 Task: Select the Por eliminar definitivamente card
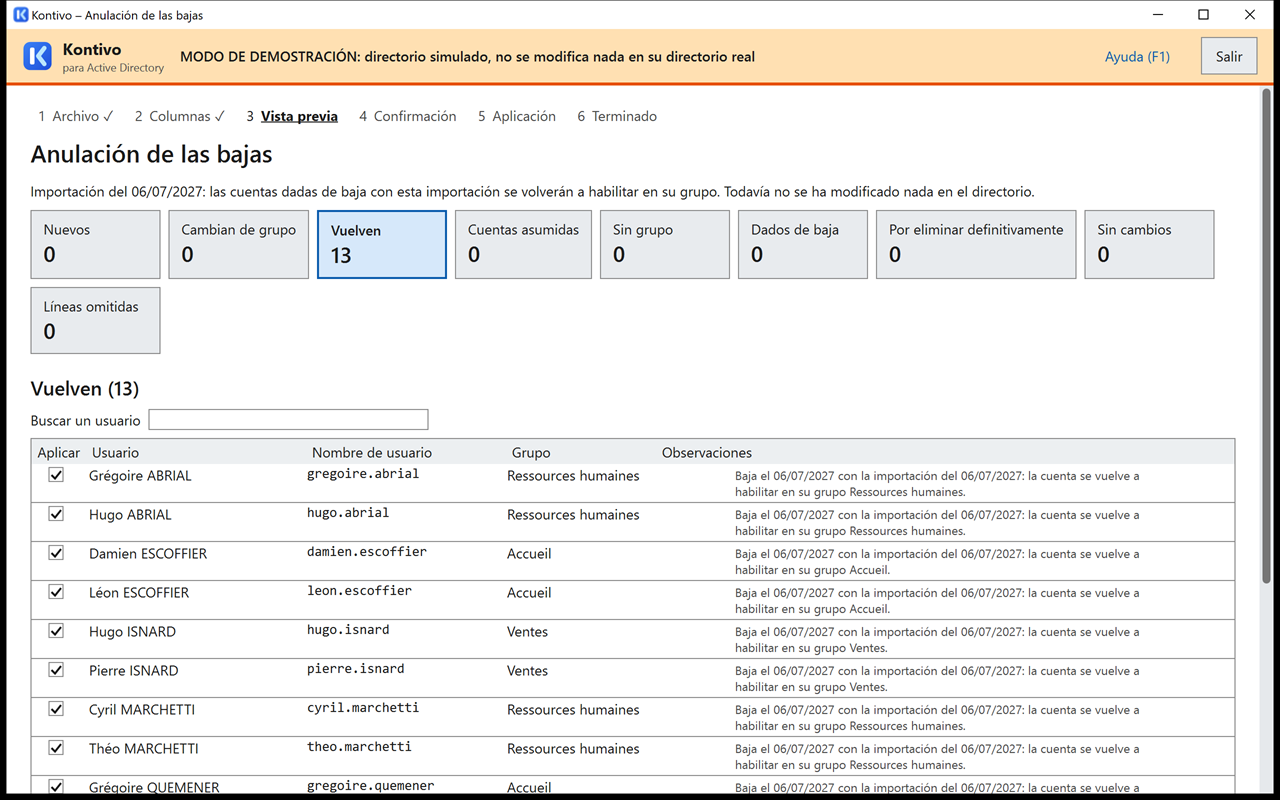pos(976,244)
